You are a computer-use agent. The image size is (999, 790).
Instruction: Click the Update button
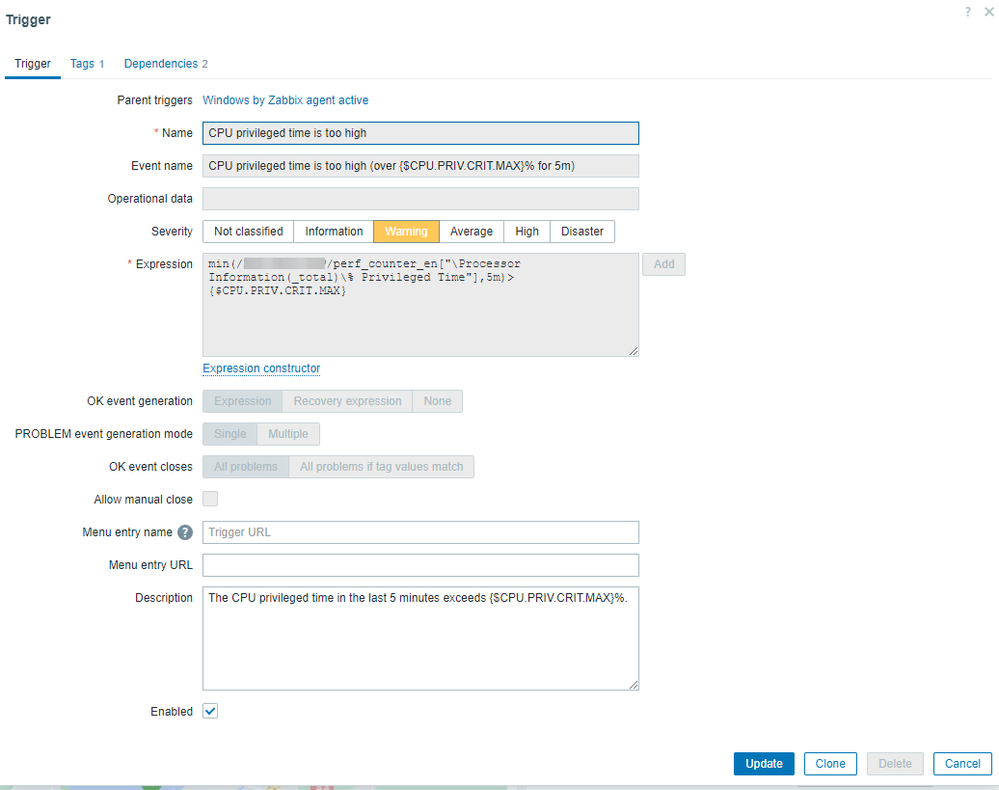click(x=763, y=763)
